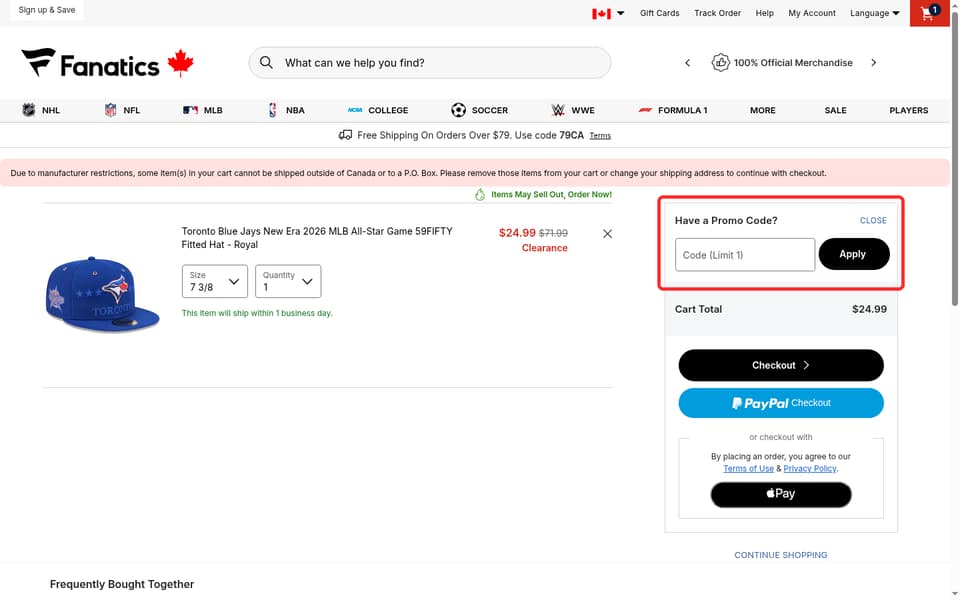
Task: Click the WWE logo icon
Action: tap(558, 110)
